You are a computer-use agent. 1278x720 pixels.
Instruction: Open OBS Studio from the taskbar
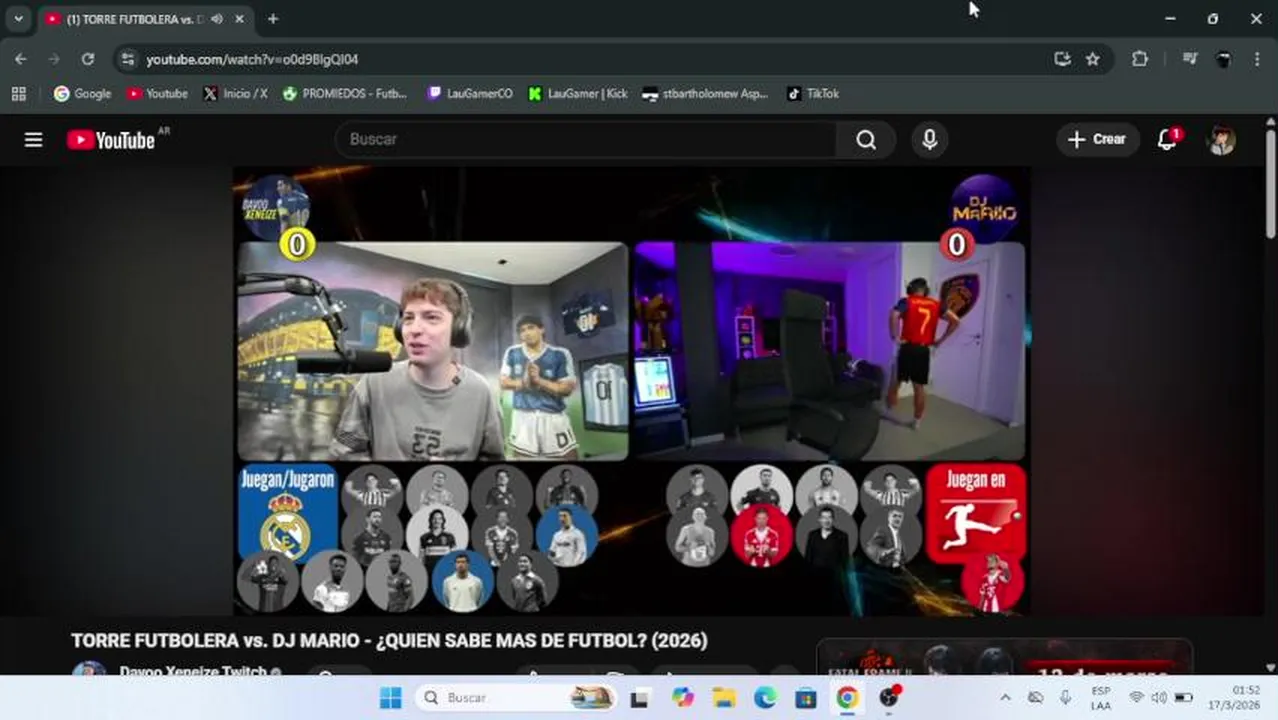pos(889,698)
